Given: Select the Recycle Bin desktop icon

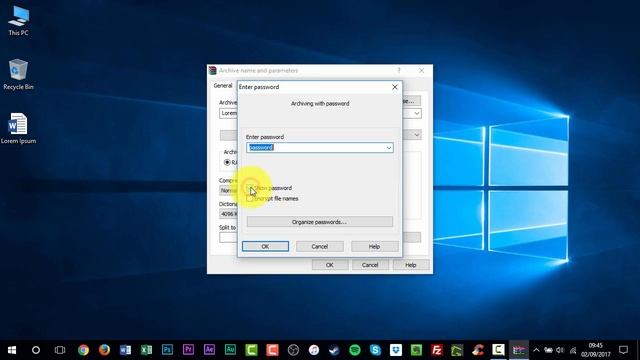Looking at the screenshot, I should point(18,74).
